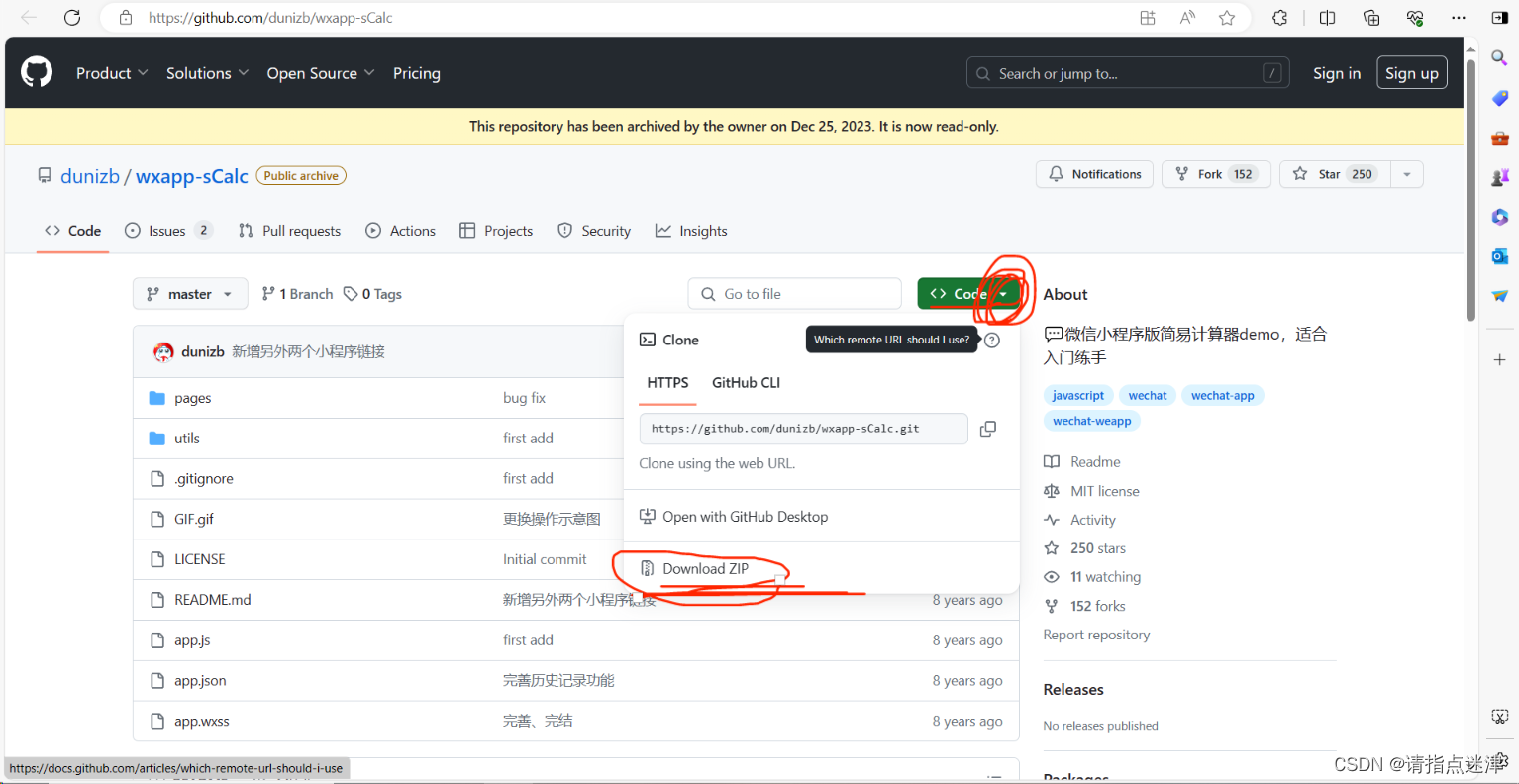Open the app.json file

coord(200,681)
